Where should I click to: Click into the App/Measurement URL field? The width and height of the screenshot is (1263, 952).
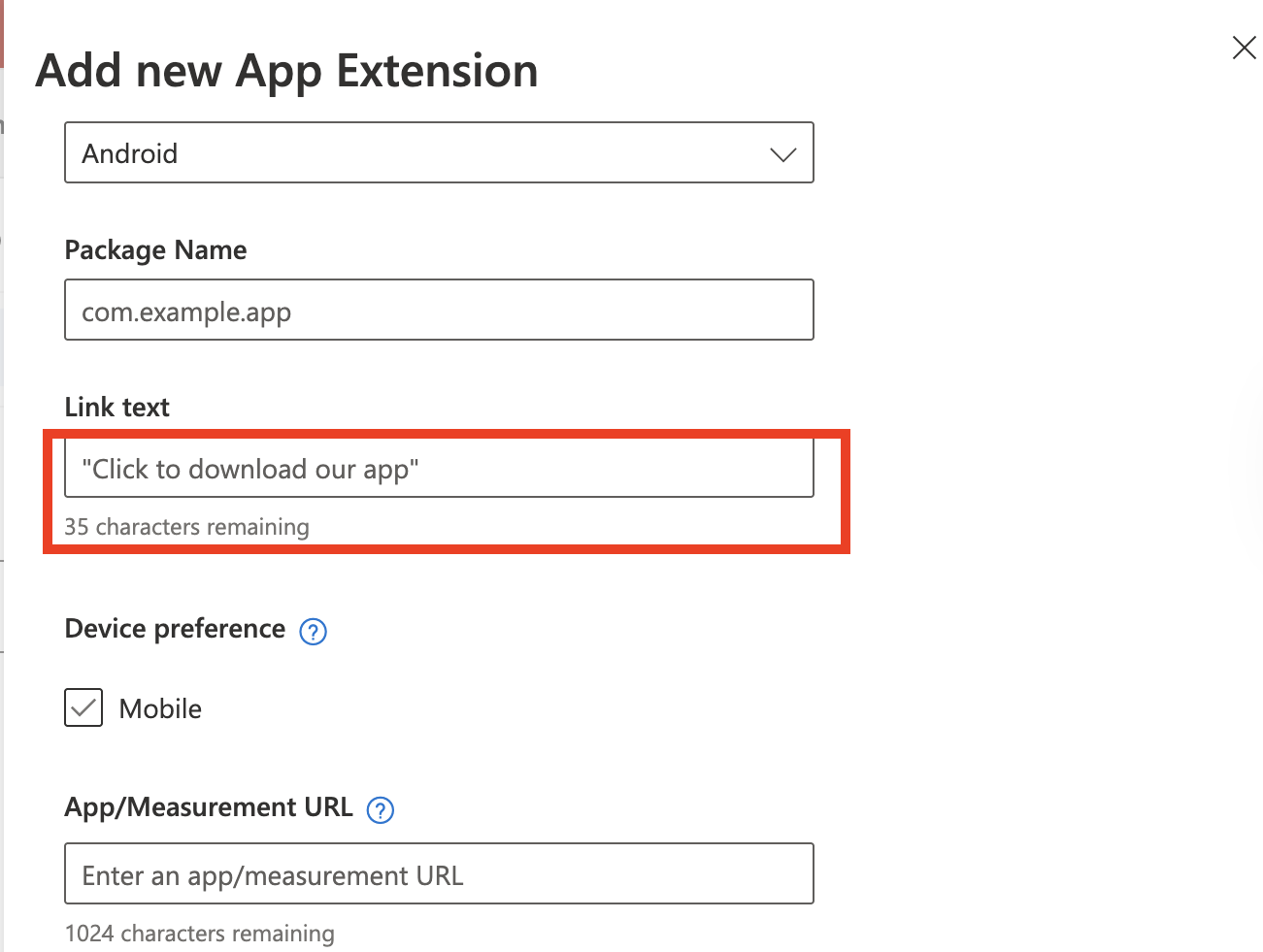tap(439, 874)
